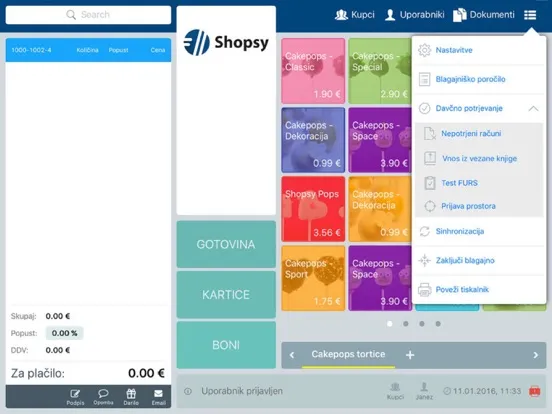This screenshot has height=414, width=552.
Task: Add a new category with plus
Action: [x=410, y=355]
